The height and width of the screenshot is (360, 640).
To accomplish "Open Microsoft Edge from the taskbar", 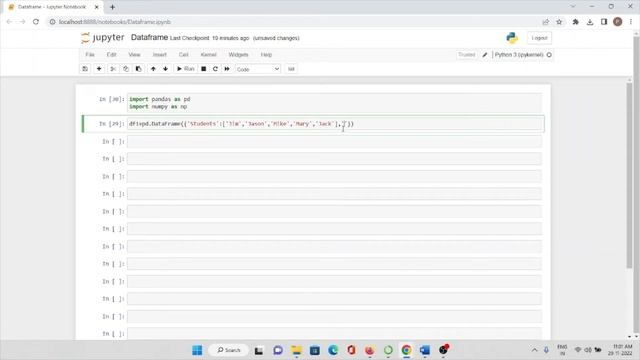I will click(x=333, y=350).
